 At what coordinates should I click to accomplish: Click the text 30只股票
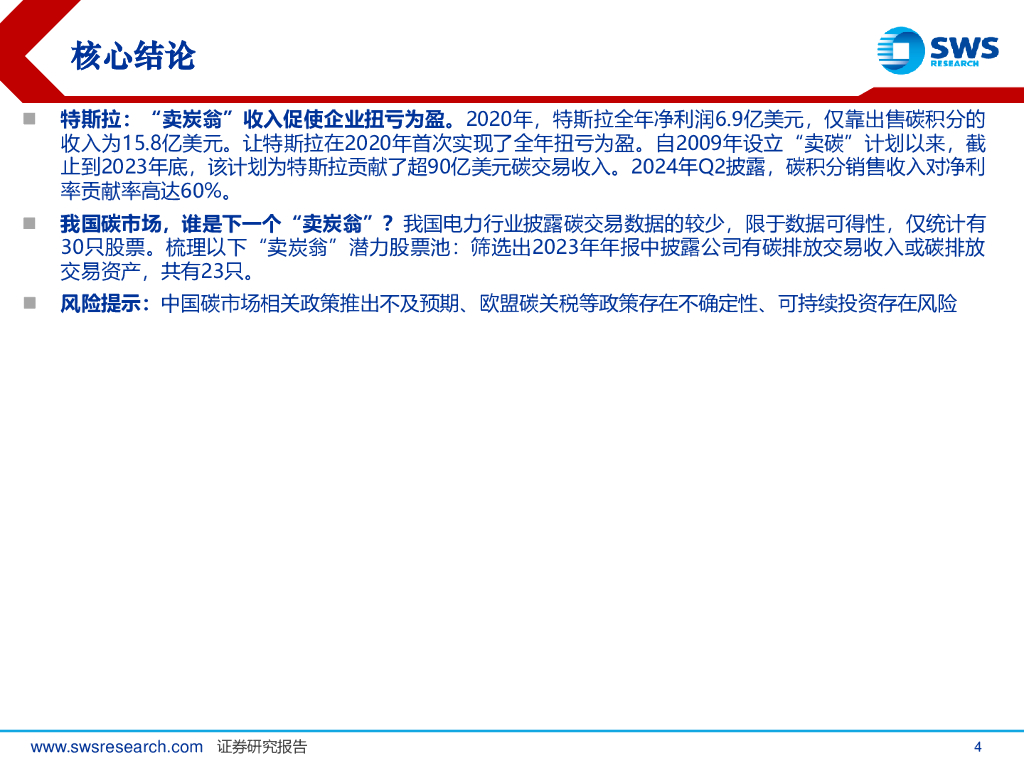coord(103,248)
